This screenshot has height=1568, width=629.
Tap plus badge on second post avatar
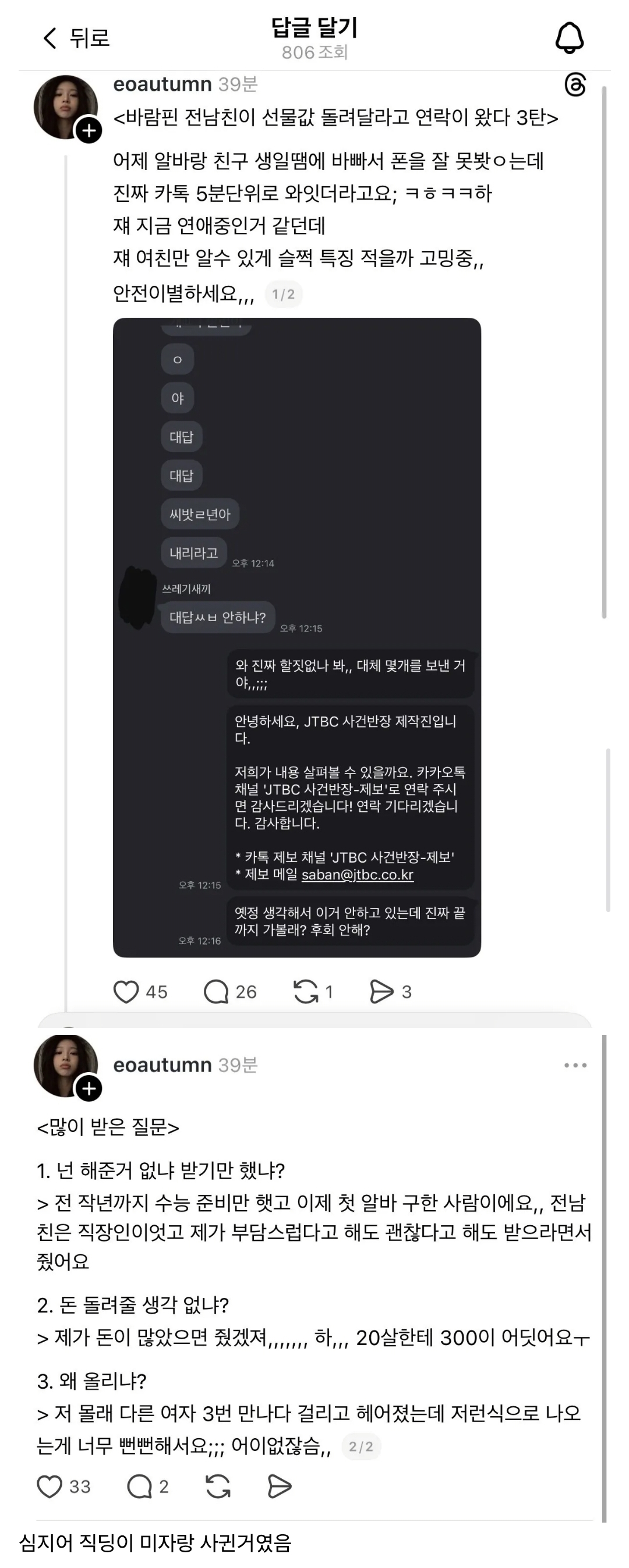click(x=89, y=1088)
